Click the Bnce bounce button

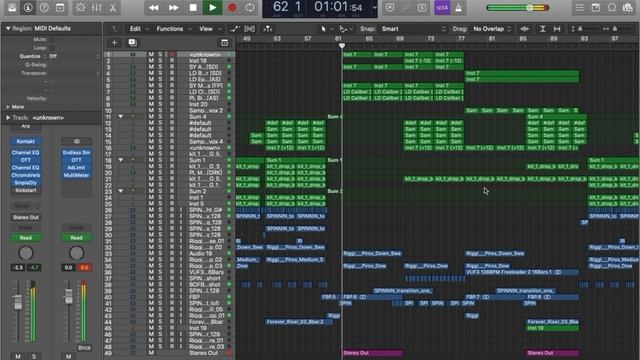click(84, 348)
